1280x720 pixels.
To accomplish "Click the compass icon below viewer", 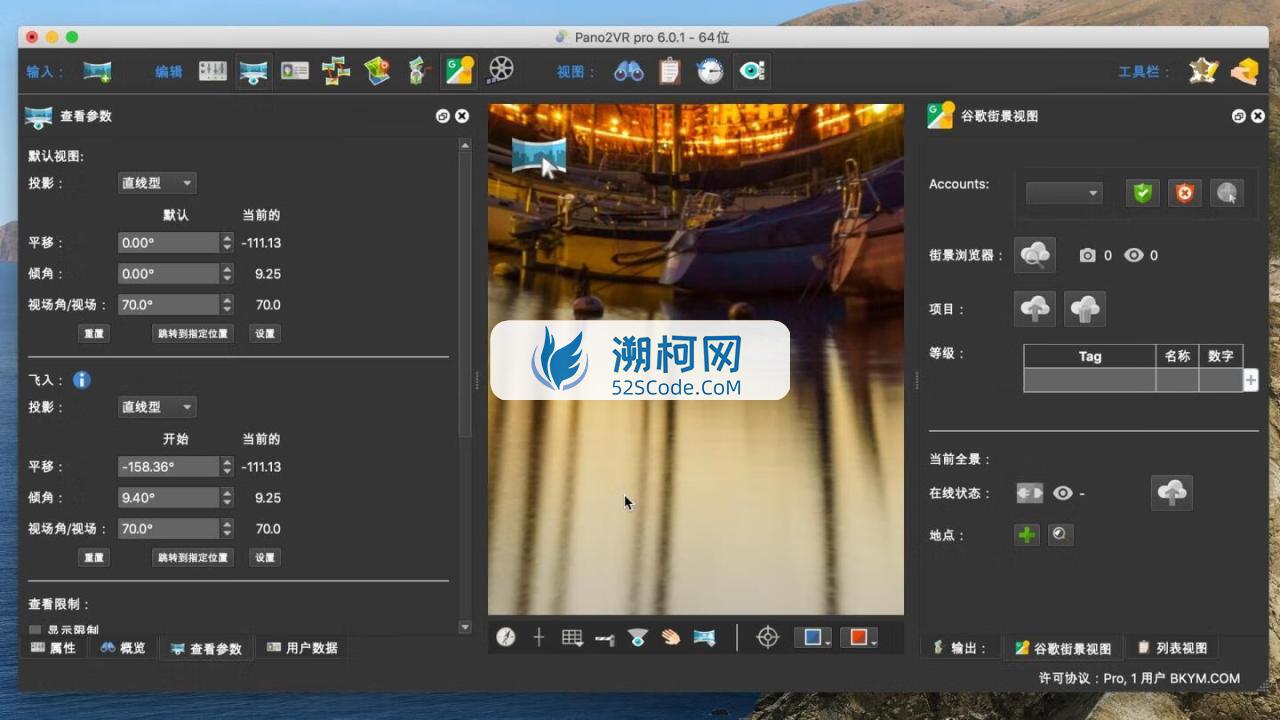I will click(506, 637).
